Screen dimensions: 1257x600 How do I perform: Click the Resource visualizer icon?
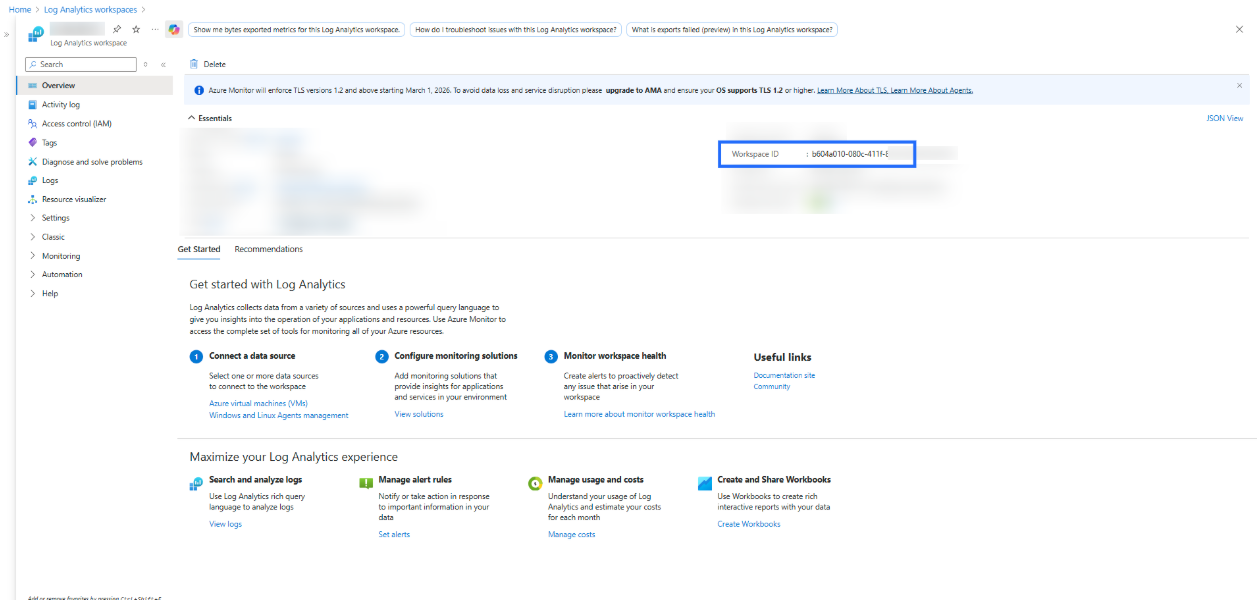(33, 200)
